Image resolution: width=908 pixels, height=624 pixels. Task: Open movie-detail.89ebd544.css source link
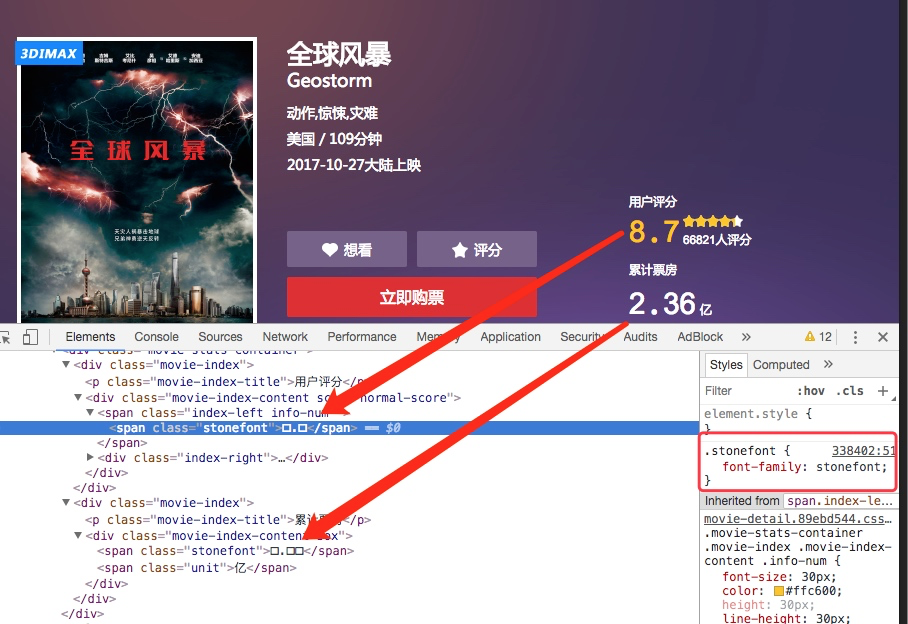tap(797, 519)
